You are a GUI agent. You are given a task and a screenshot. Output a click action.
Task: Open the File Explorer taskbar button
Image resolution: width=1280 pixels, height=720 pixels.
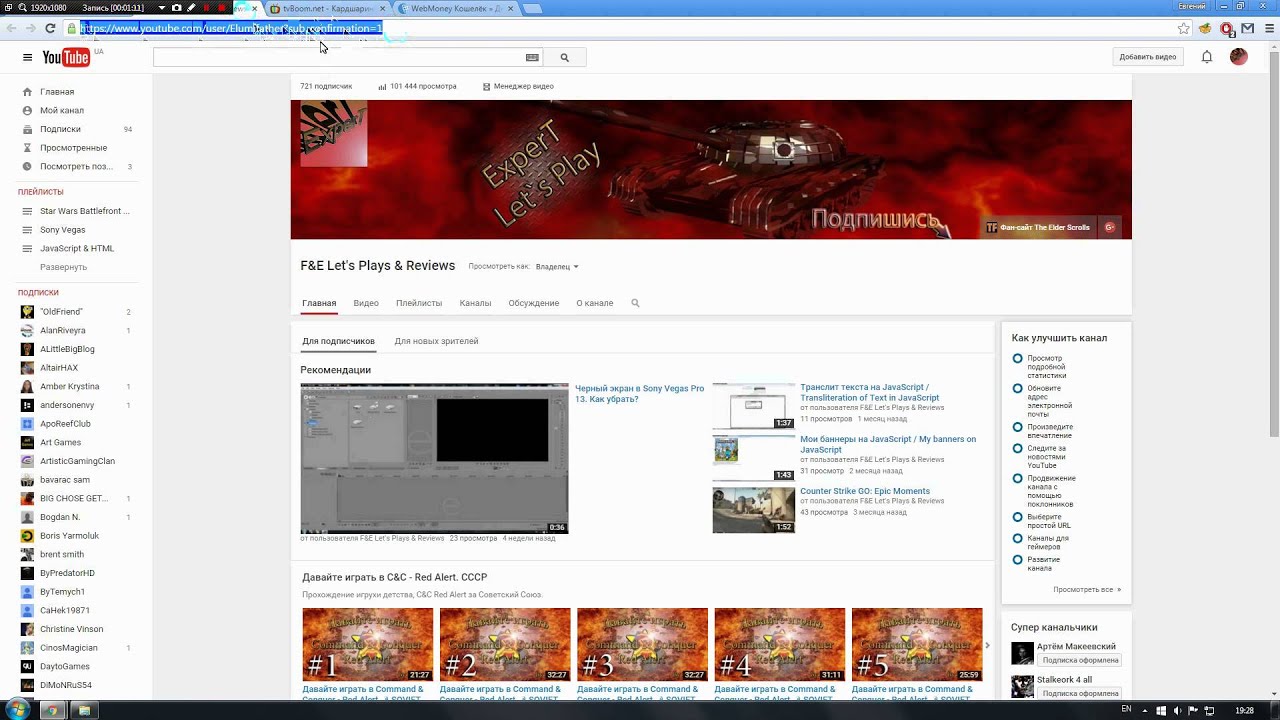[x=85, y=710]
